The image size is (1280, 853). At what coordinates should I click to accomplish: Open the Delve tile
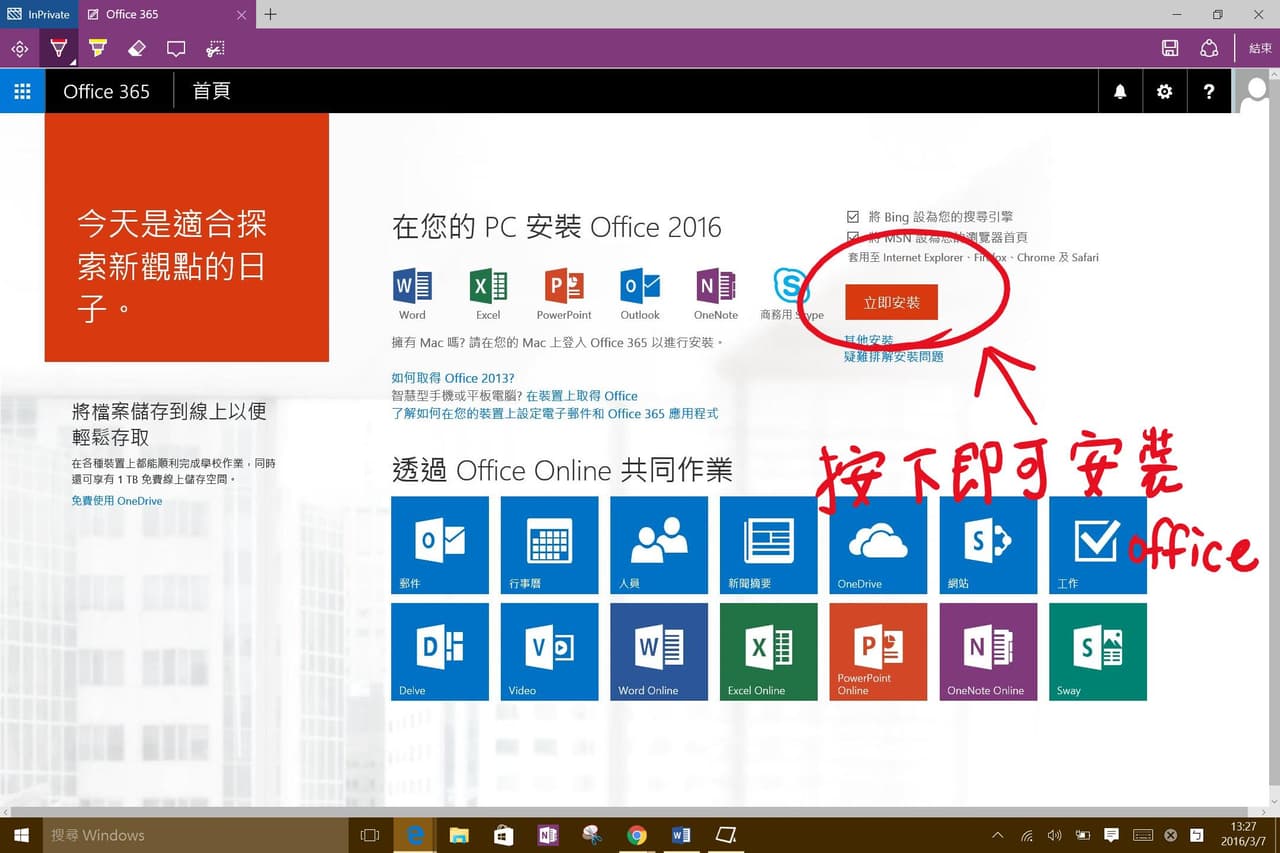pos(440,652)
